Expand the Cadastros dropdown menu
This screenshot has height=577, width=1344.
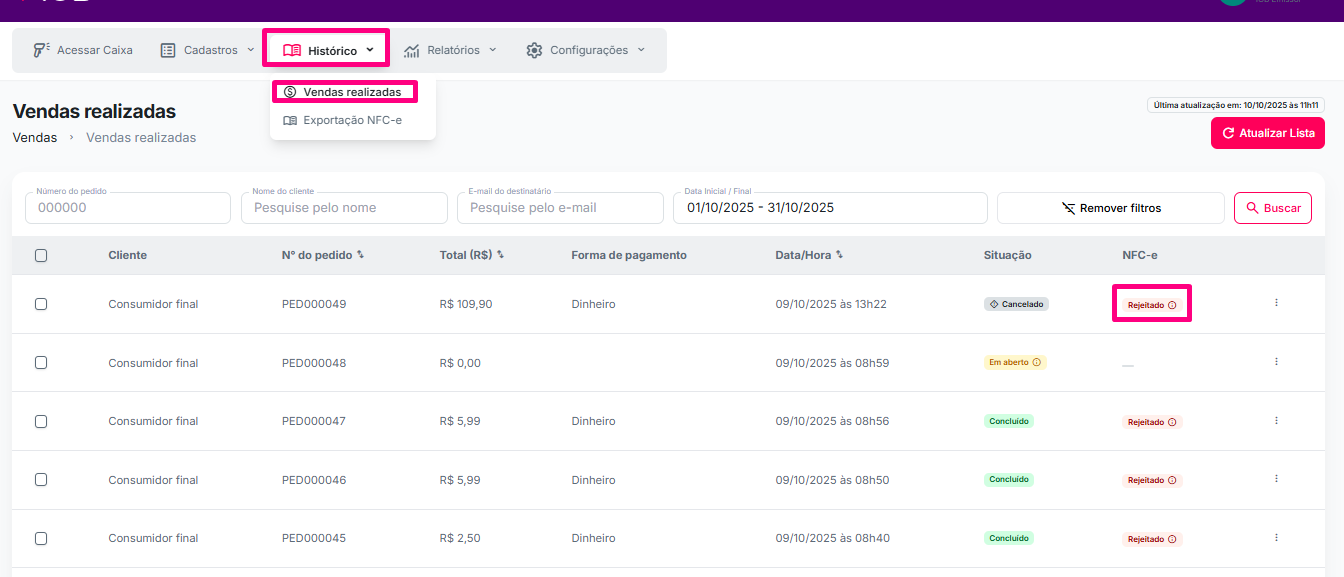pyautogui.click(x=208, y=50)
